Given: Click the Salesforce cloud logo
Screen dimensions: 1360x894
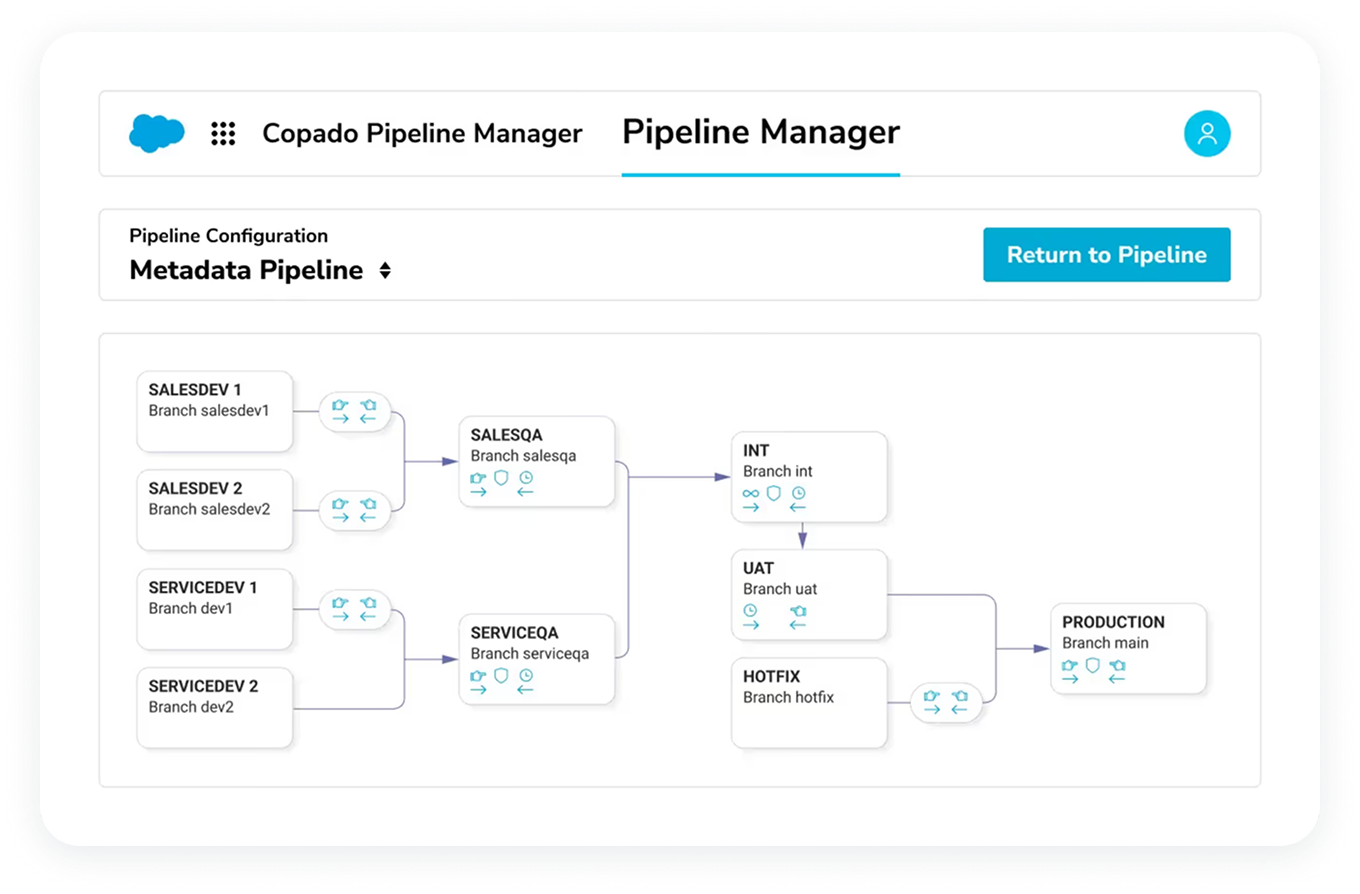Looking at the screenshot, I should (157, 133).
